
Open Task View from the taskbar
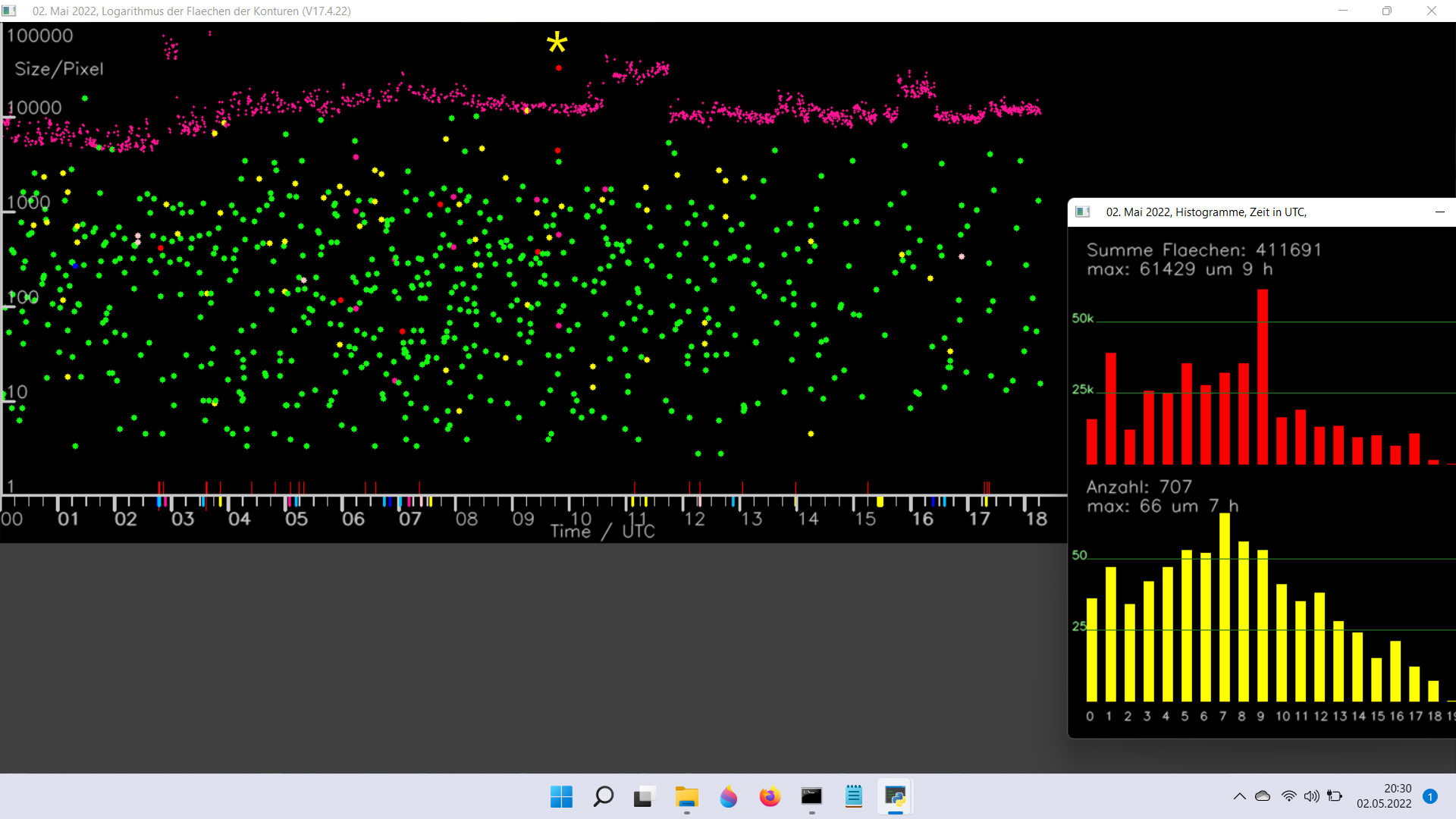pyautogui.click(x=644, y=797)
